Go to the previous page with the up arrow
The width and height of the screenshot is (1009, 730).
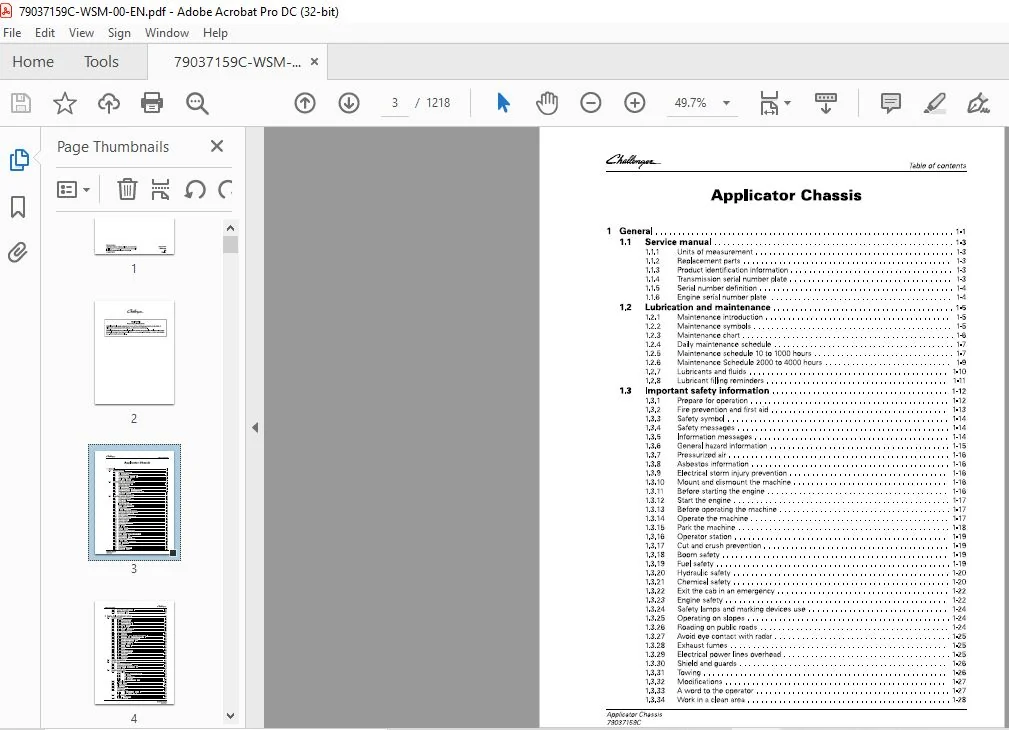[305, 103]
